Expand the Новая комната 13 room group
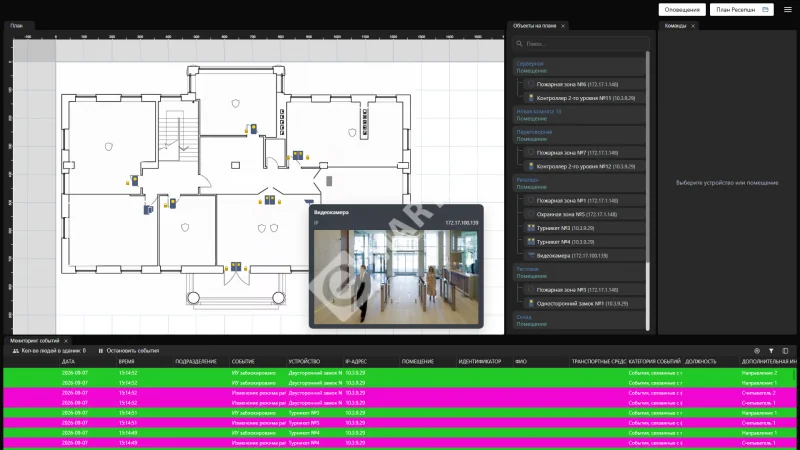 pos(579,115)
